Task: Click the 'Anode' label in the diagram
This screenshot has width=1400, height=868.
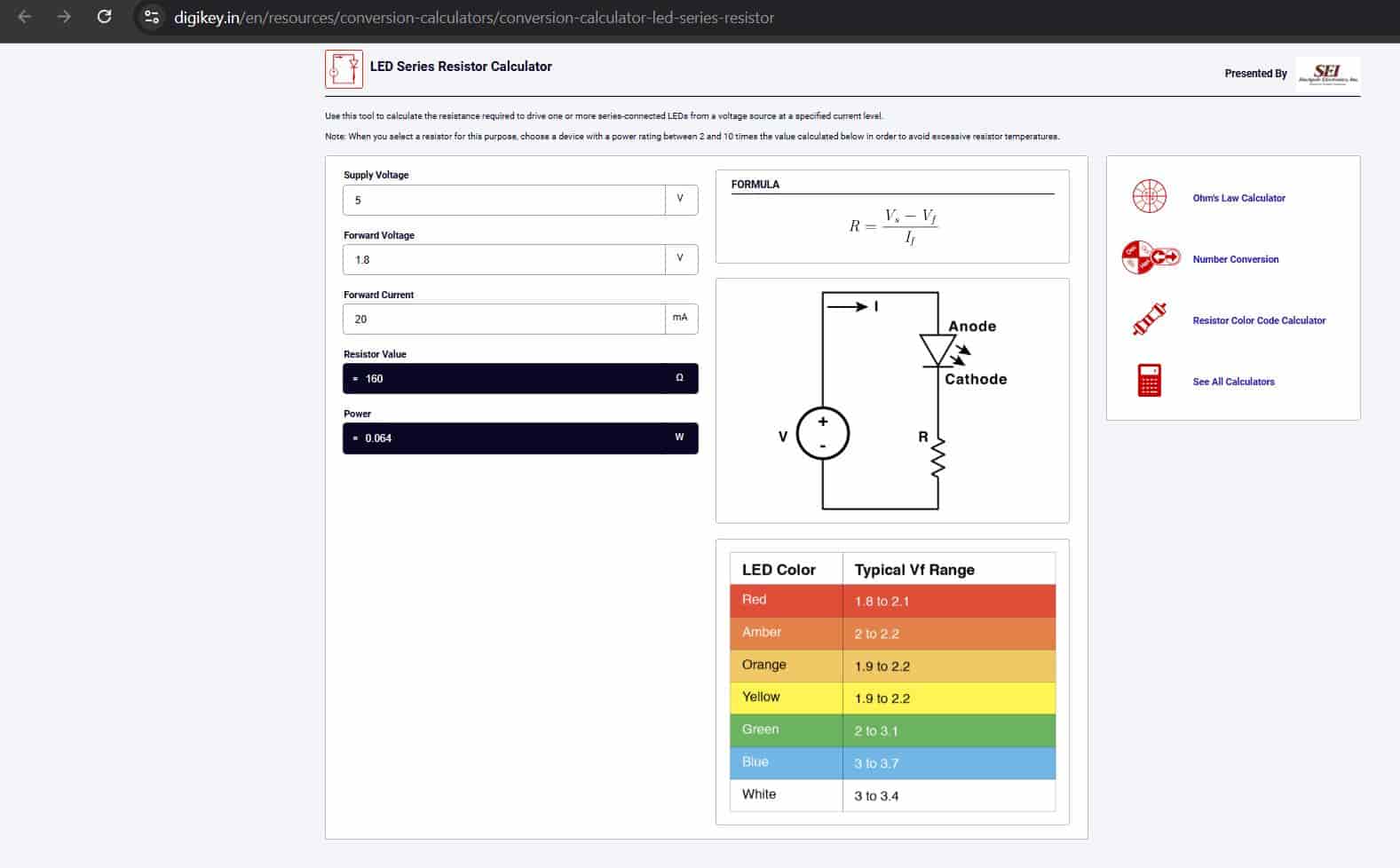Action: tap(972, 327)
